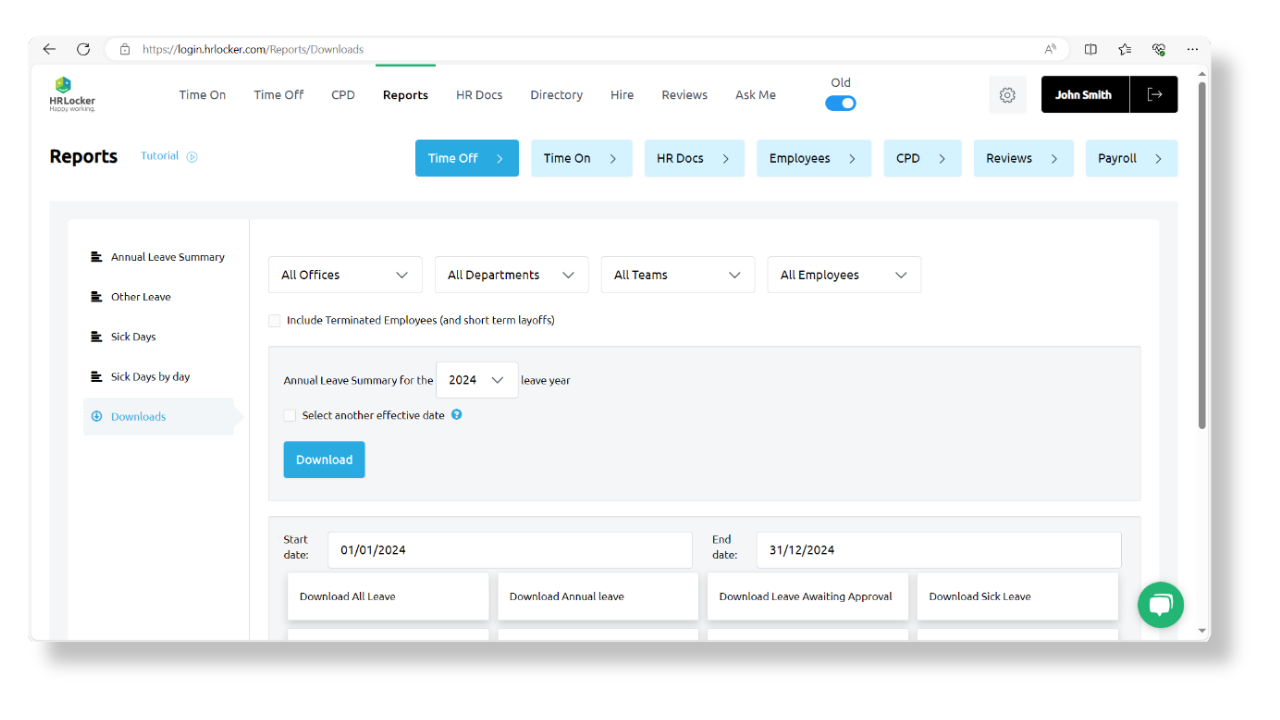Disable the Old interface toggle
Image resolution: width=1280 pixels, height=720 pixels.
pyautogui.click(x=840, y=102)
